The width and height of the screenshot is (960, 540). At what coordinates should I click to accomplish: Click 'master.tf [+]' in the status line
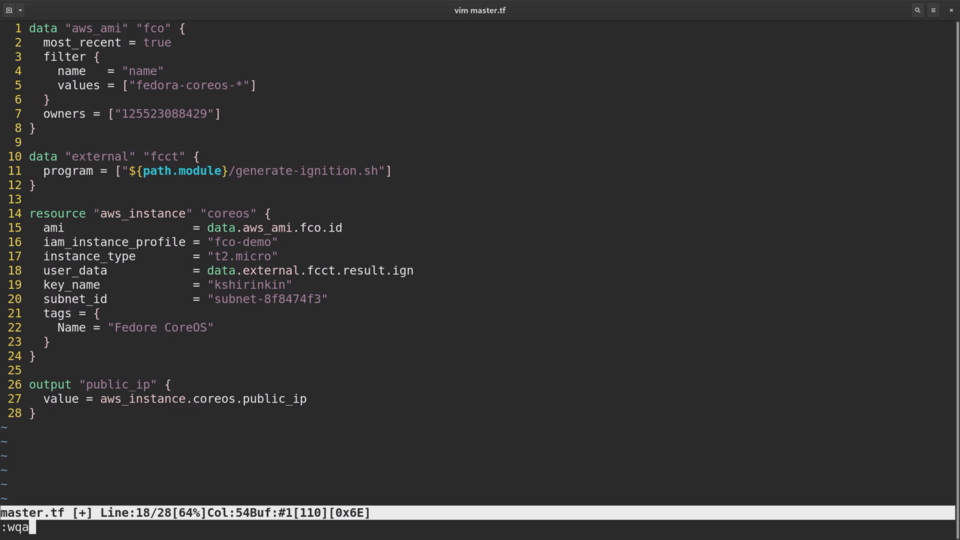point(47,512)
